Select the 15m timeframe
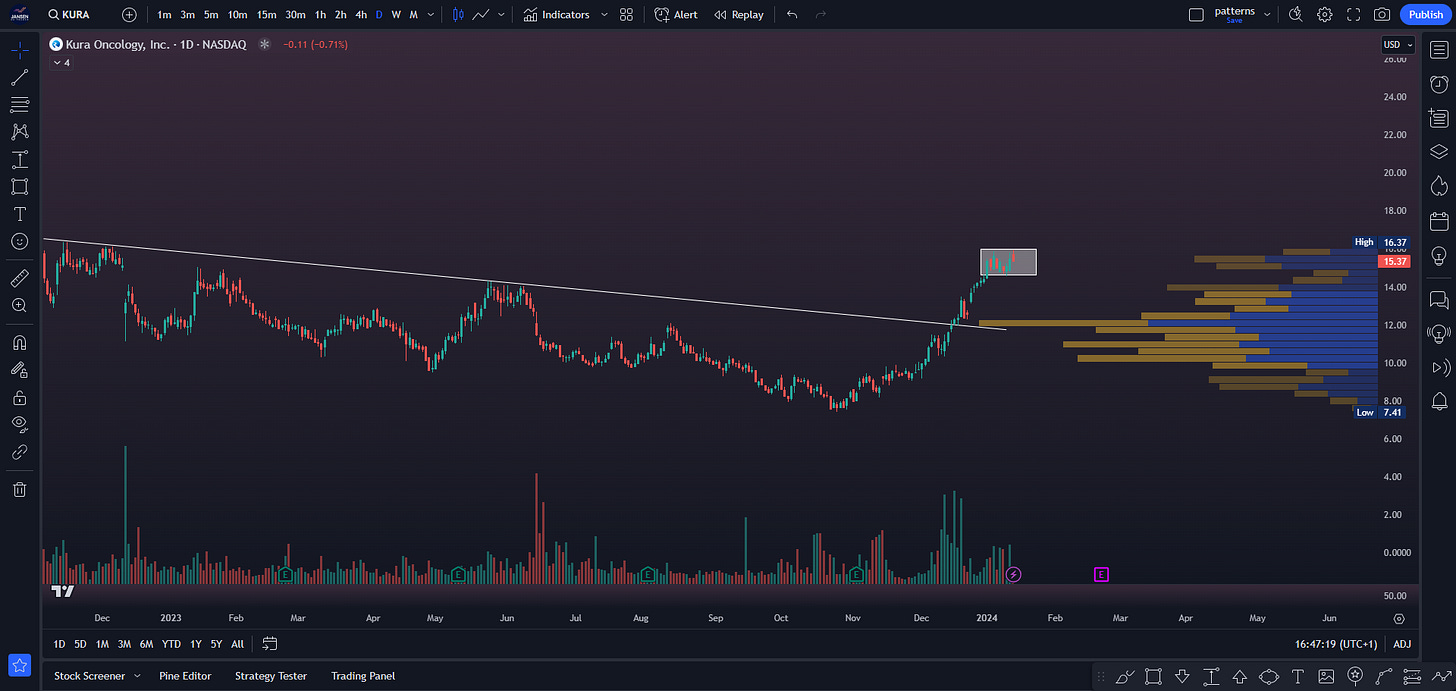This screenshot has height=691, width=1456. [x=266, y=15]
